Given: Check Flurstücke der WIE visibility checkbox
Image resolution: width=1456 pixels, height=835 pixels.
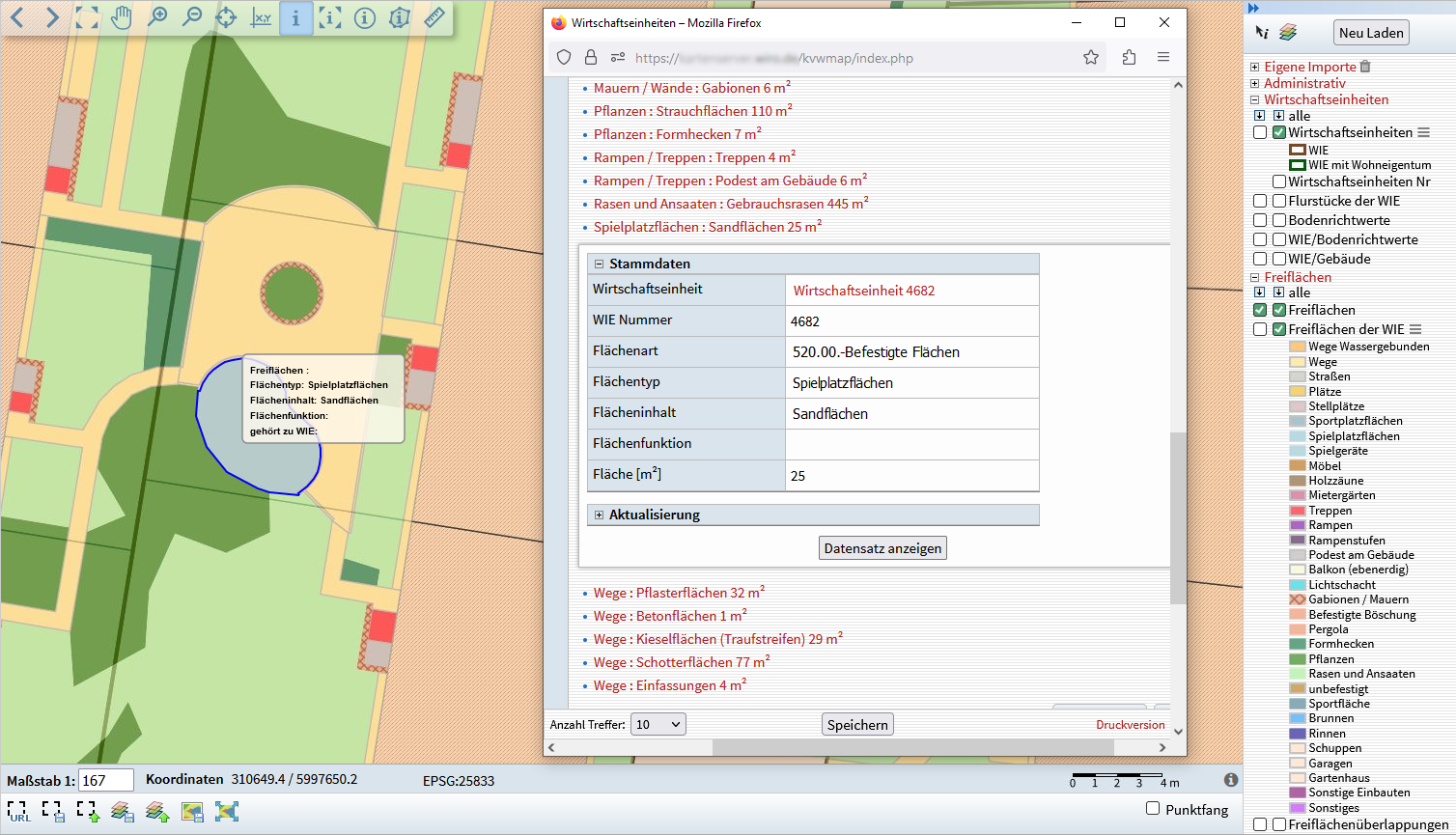Looking at the screenshot, I should (1279, 201).
